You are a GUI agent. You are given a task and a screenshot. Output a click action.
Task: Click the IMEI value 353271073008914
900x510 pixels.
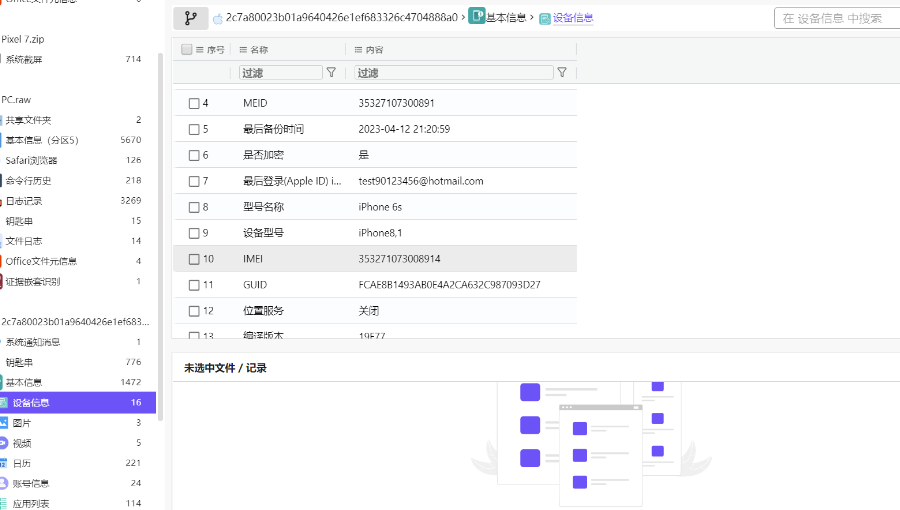point(399,259)
